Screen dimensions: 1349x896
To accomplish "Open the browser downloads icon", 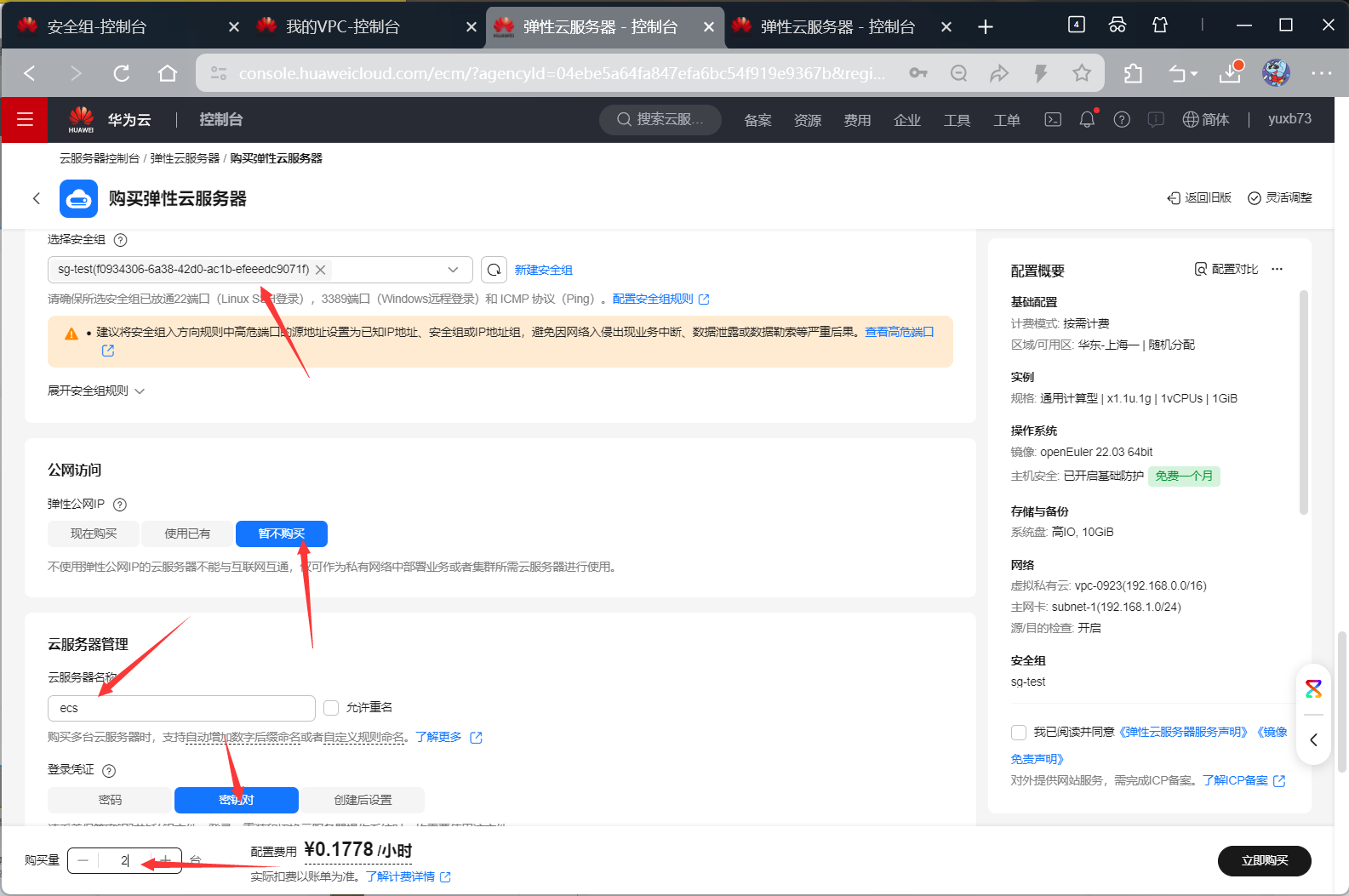I will 1230,73.
